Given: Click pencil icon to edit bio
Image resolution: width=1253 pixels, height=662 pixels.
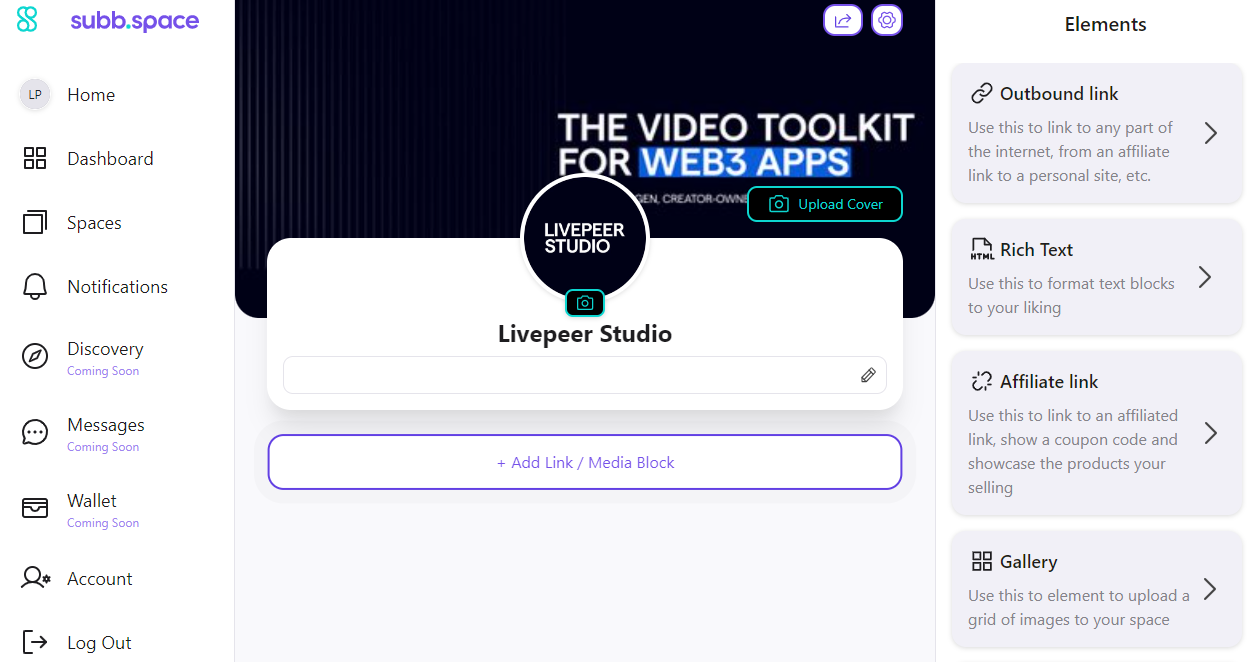Looking at the screenshot, I should pyautogui.click(x=868, y=375).
